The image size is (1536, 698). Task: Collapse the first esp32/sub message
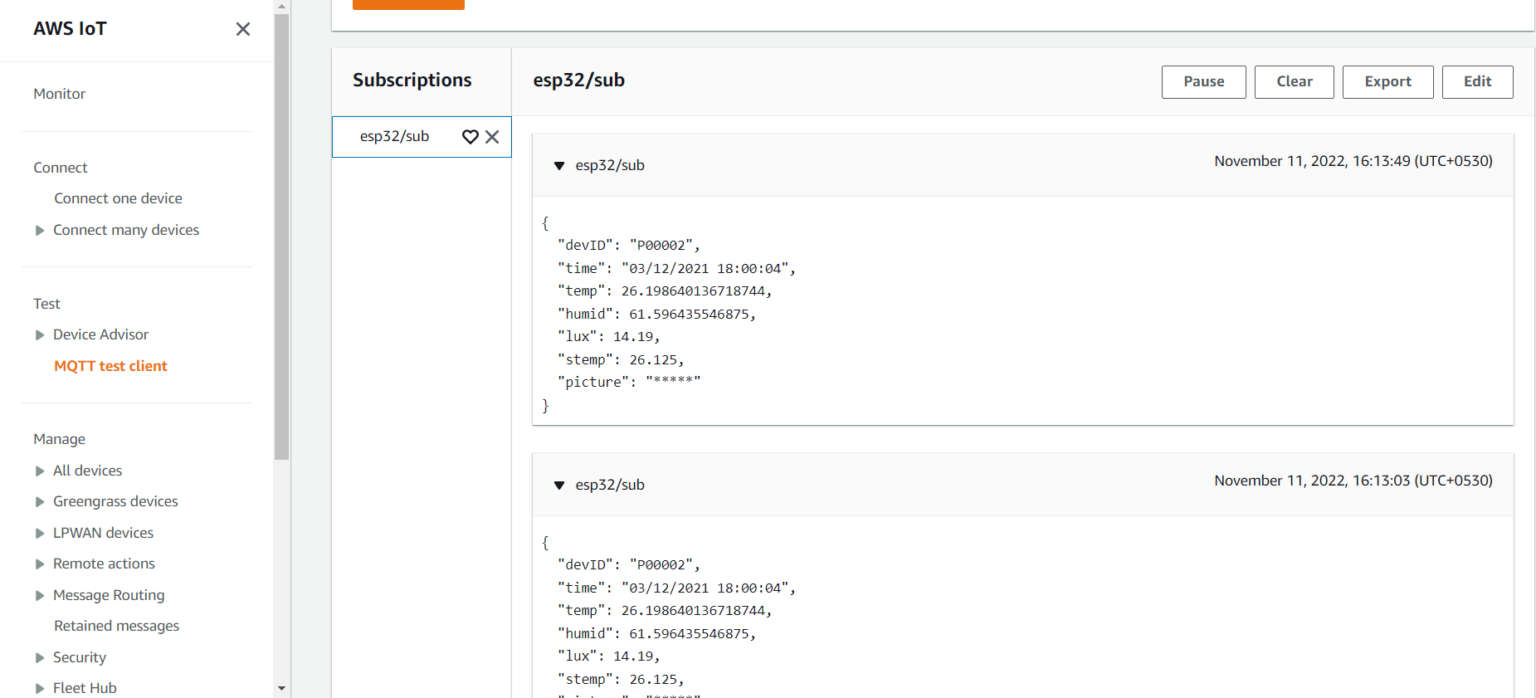pyautogui.click(x=559, y=166)
